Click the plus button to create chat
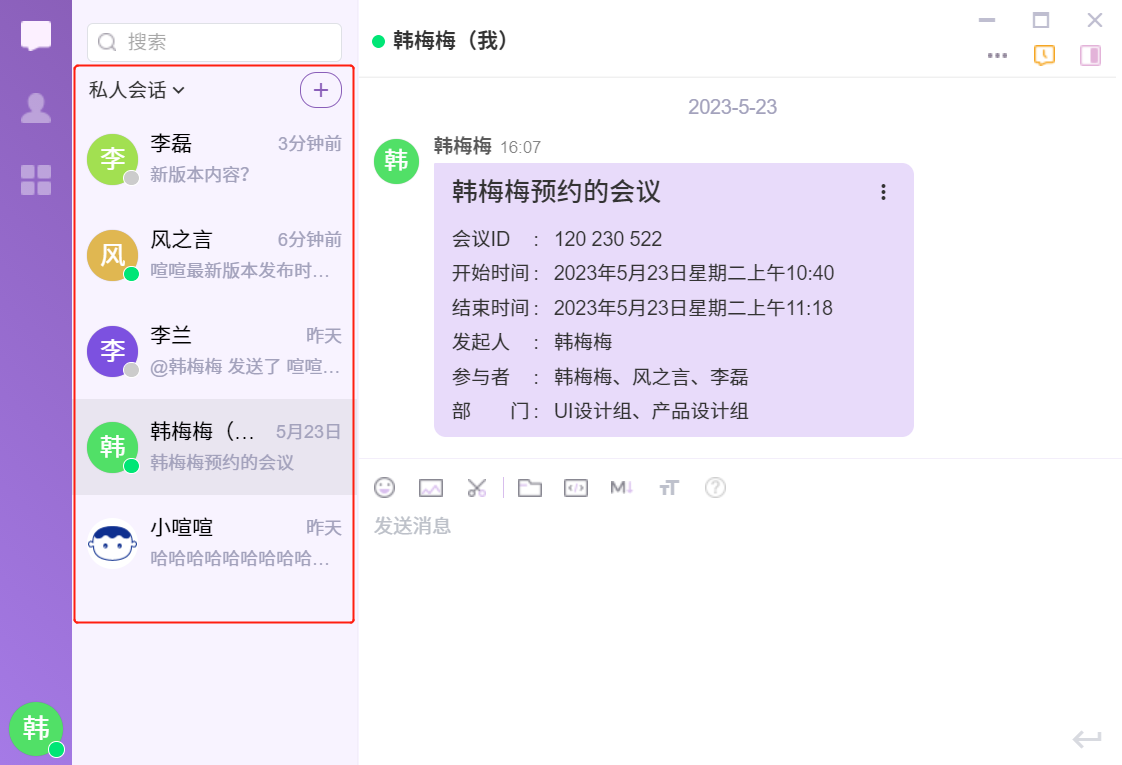The image size is (1122, 765). pyautogui.click(x=321, y=90)
